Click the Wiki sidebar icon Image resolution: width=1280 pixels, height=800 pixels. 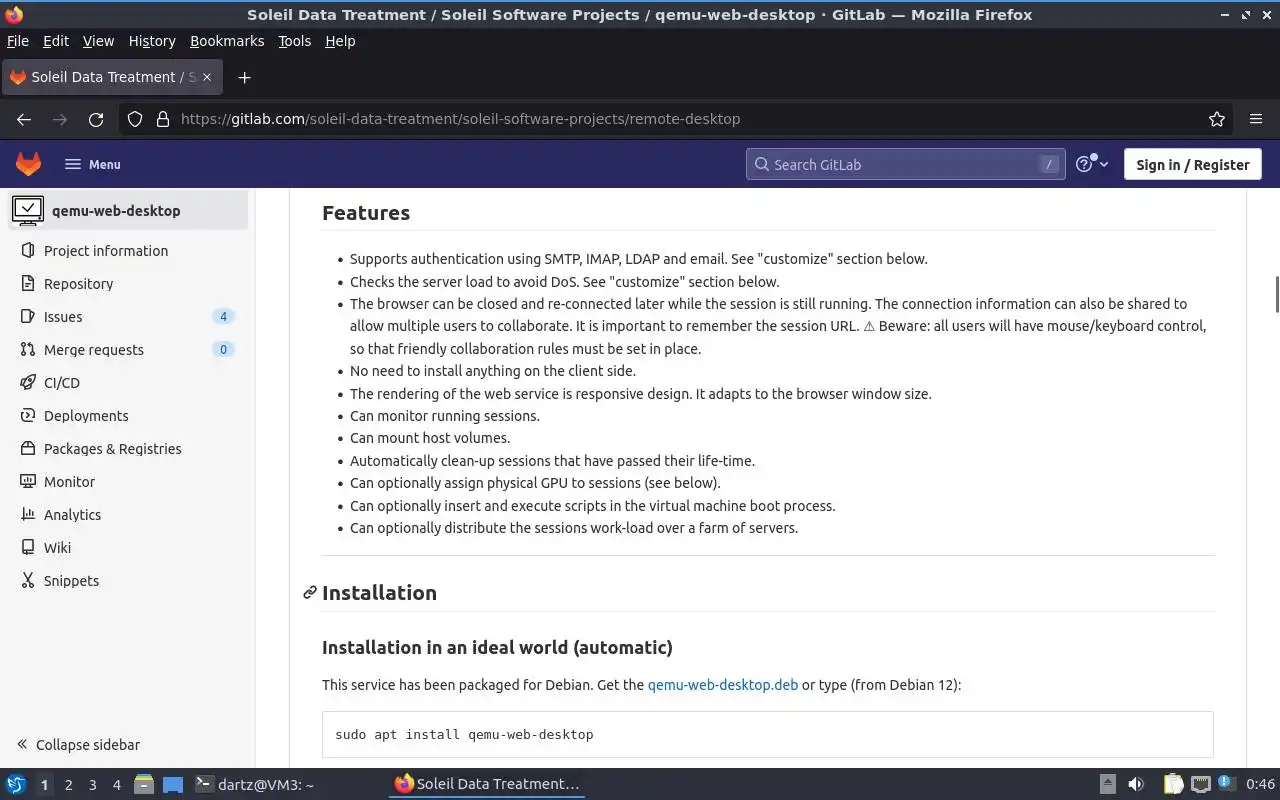(27, 548)
